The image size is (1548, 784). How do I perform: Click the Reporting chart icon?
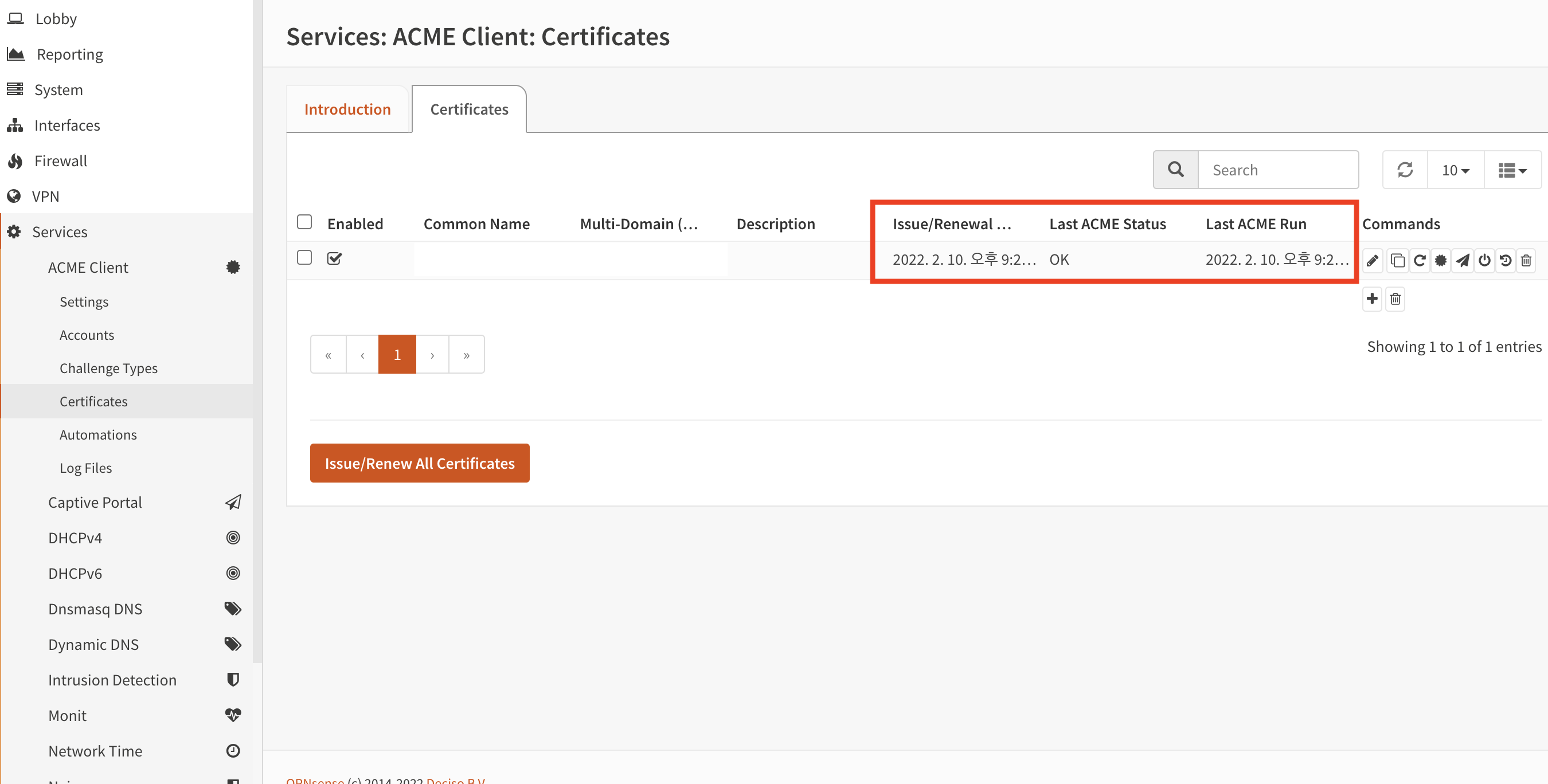tap(15, 54)
